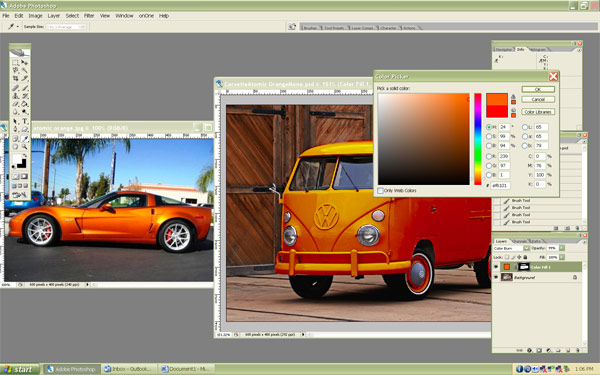Viewport: 600px width, 375px height.
Task: Open the Filter menu
Action: click(x=89, y=16)
